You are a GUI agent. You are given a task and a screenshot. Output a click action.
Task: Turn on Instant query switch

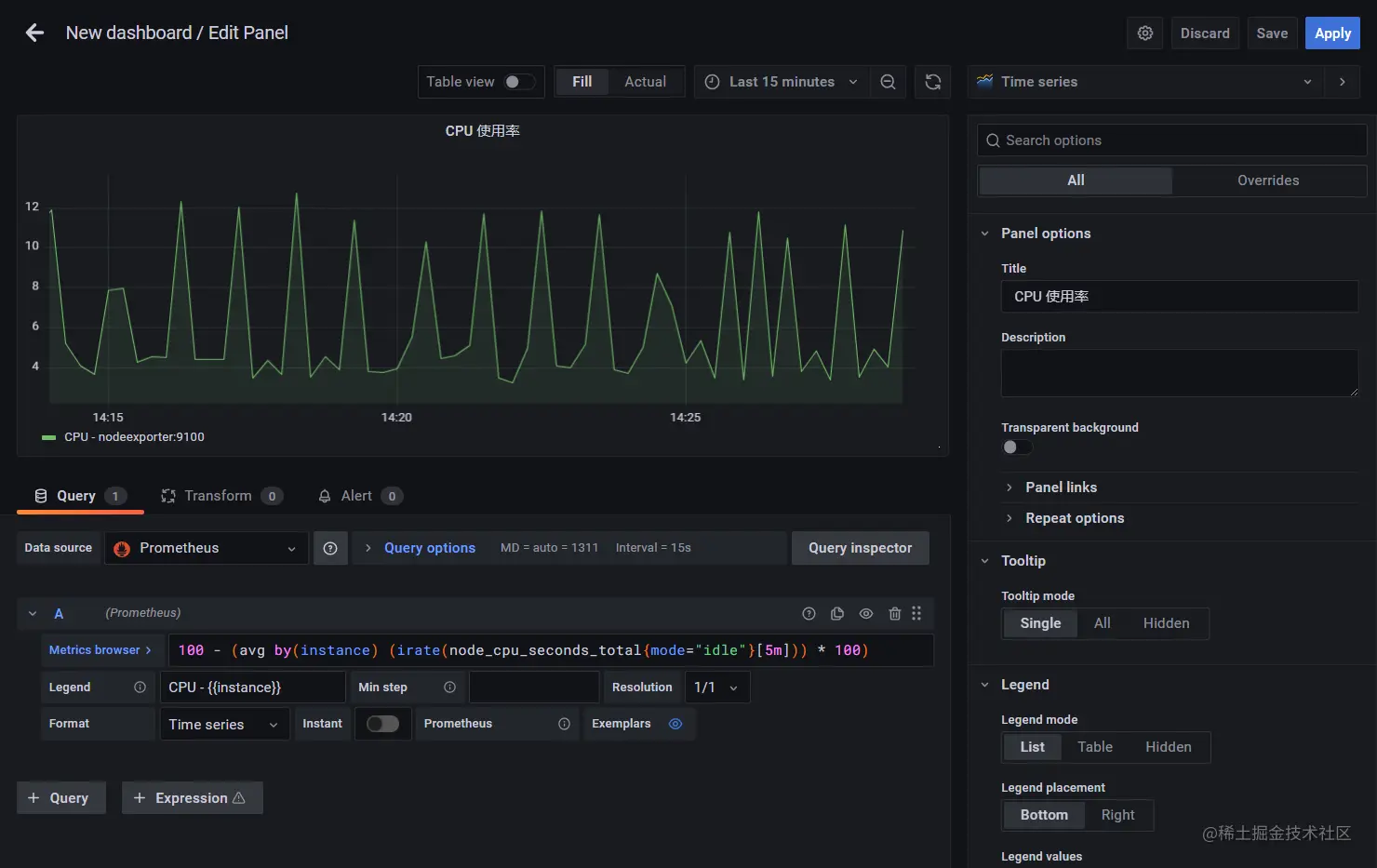click(x=382, y=724)
